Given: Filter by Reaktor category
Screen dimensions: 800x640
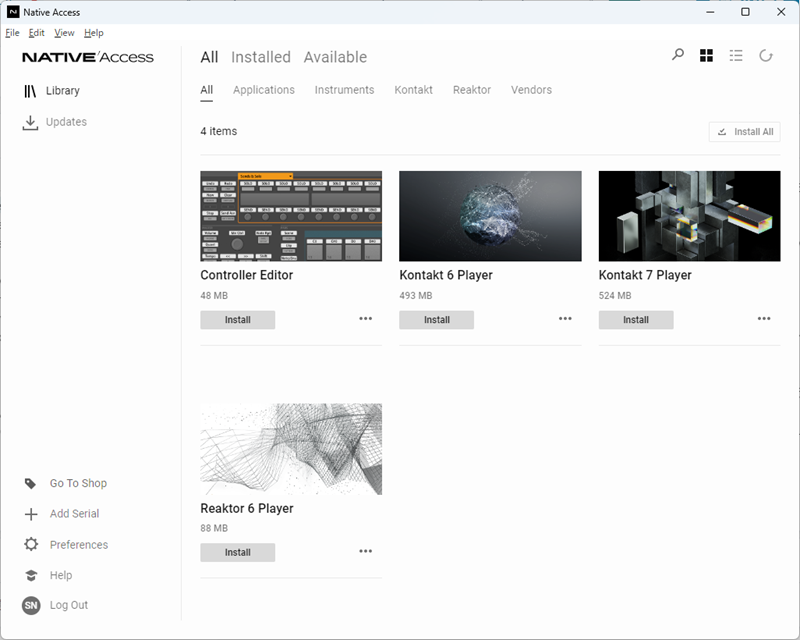Looking at the screenshot, I should pos(472,90).
